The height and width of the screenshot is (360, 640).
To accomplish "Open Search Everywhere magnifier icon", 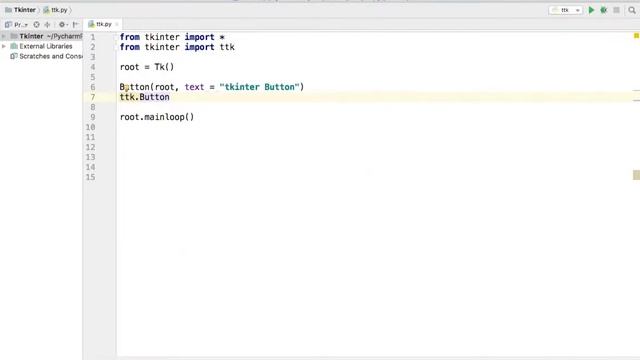I will tap(632, 10).
